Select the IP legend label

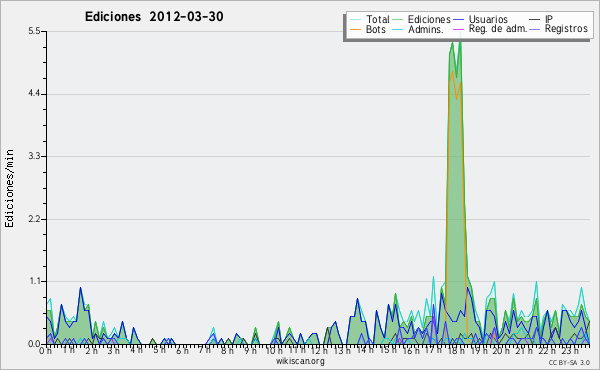(x=549, y=19)
